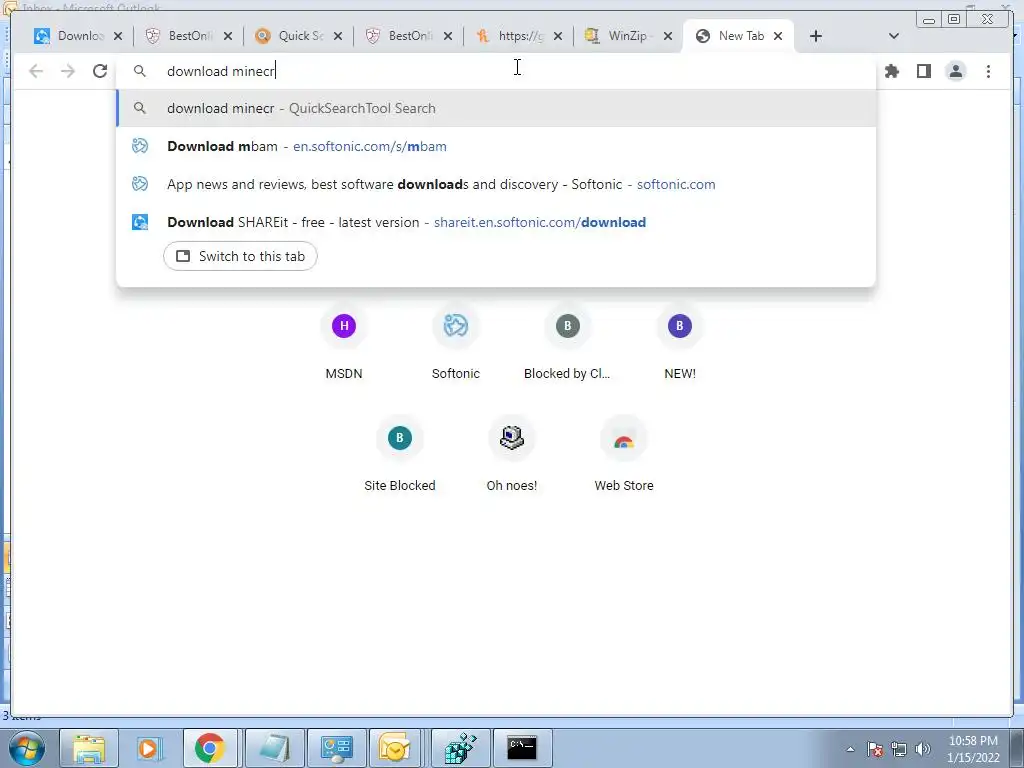The height and width of the screenshot is (768, 1024).
Task: Open Chrome's three-dot menu
Action: [988, 71]
